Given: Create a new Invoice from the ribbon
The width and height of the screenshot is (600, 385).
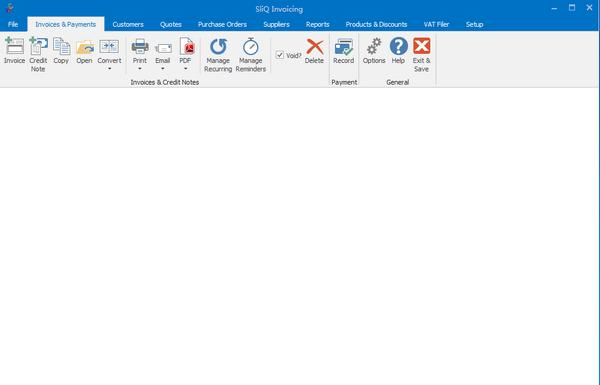Looking at the screenshot, I should click(15, 51).
